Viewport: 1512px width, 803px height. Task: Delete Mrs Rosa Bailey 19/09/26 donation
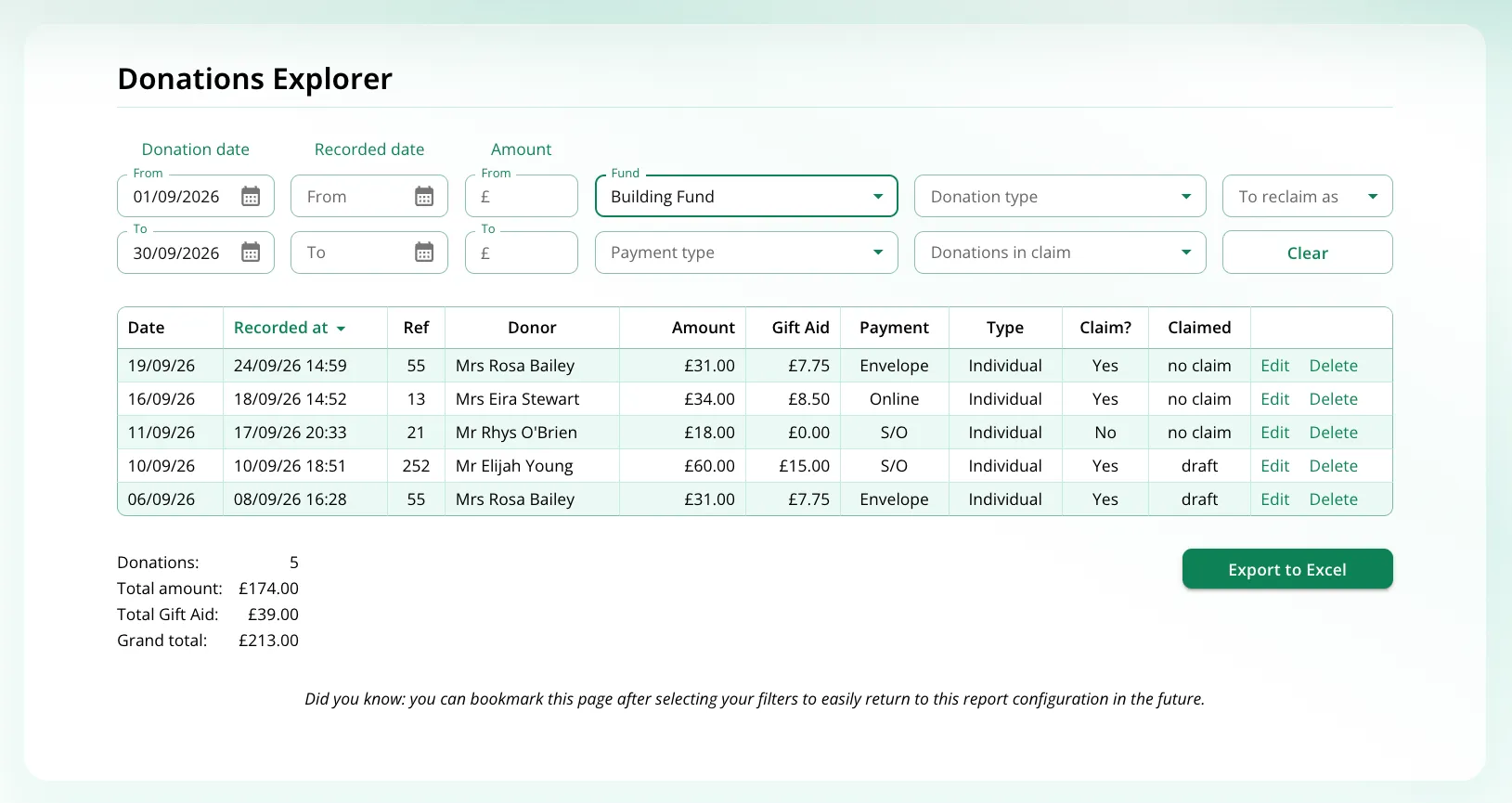click(1333, 366)
